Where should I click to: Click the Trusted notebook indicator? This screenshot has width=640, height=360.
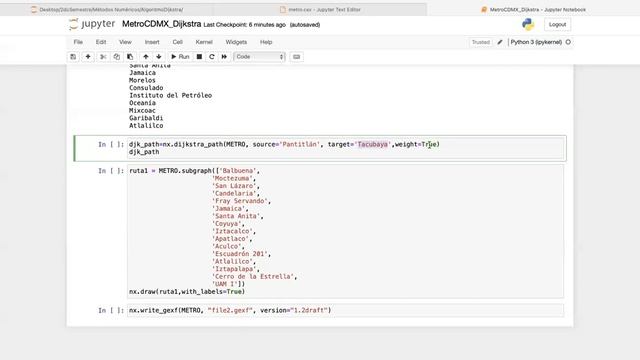tap(480, 42)
